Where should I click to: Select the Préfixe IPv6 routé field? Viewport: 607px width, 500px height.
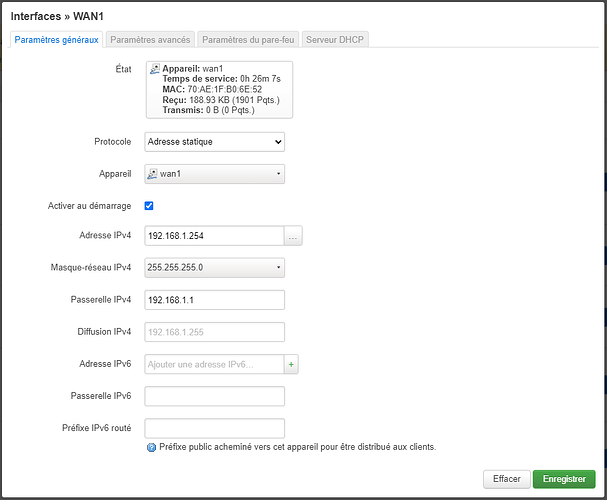pos(215,428)
